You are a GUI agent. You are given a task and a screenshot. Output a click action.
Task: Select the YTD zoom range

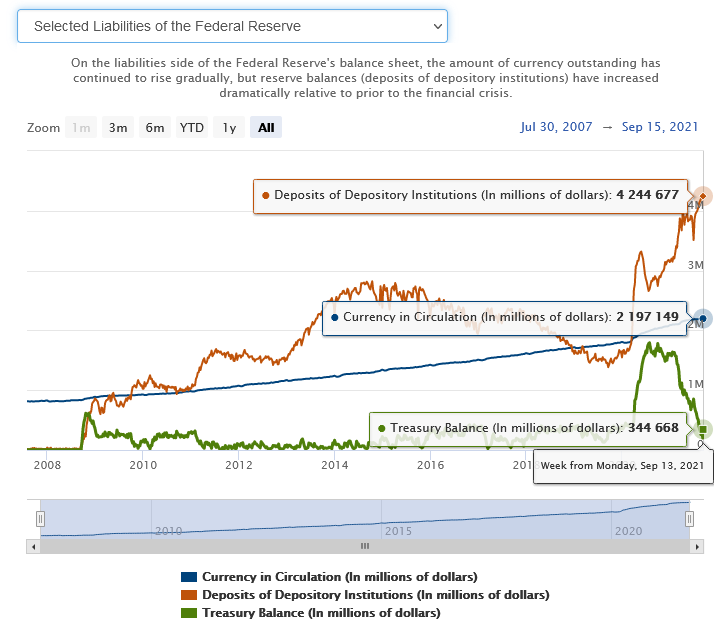click(192, 128)
